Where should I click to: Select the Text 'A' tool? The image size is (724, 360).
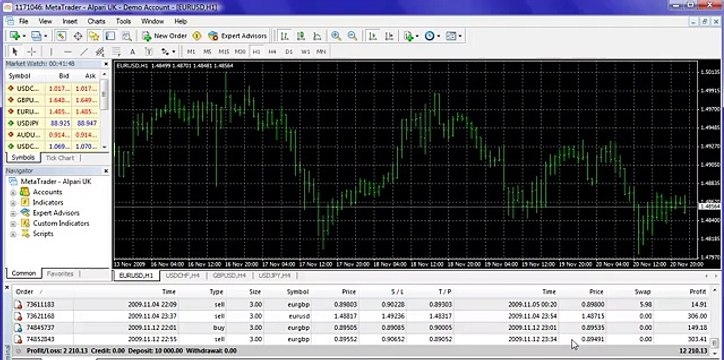tap(132, 51)
